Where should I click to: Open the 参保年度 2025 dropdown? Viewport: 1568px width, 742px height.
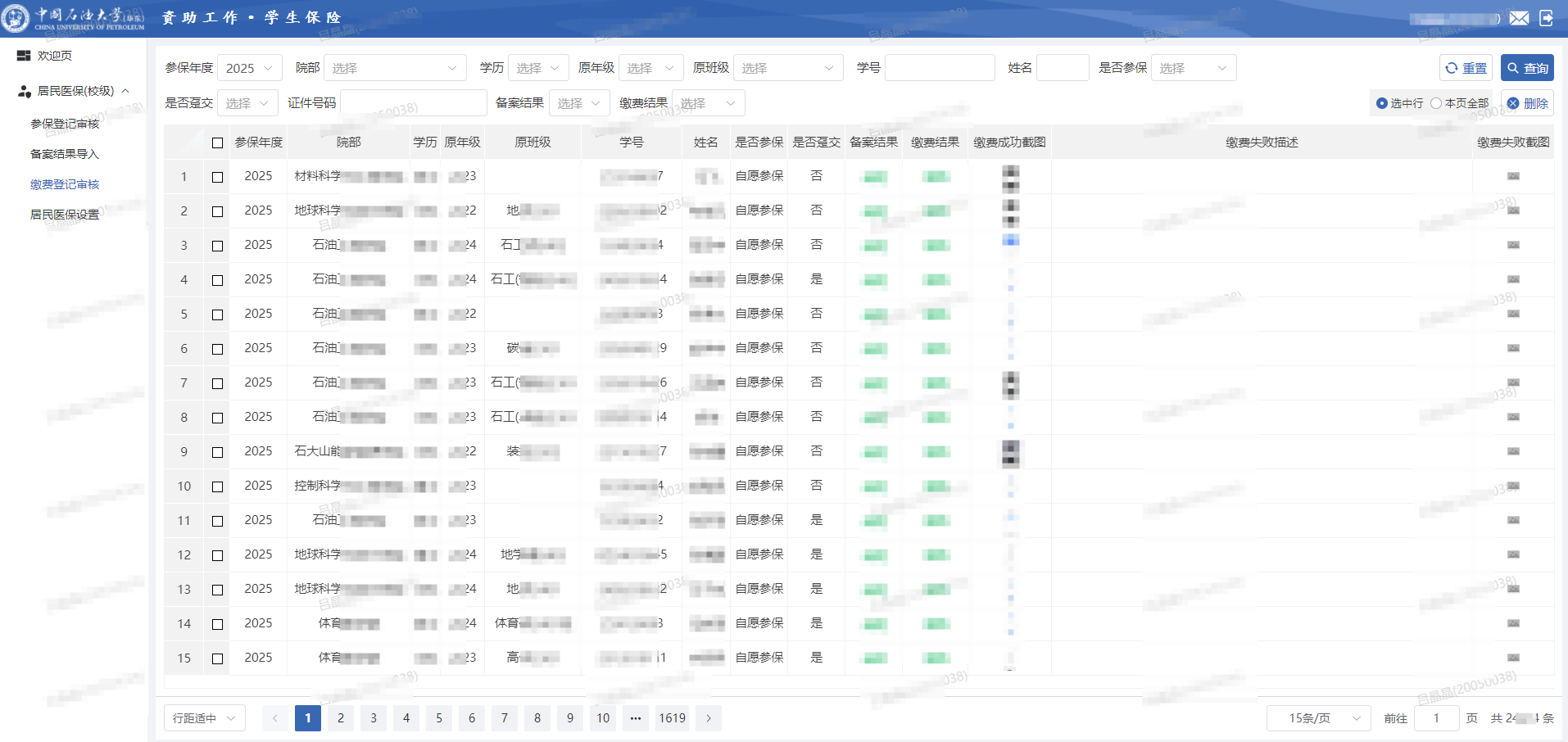coord(250,68)
